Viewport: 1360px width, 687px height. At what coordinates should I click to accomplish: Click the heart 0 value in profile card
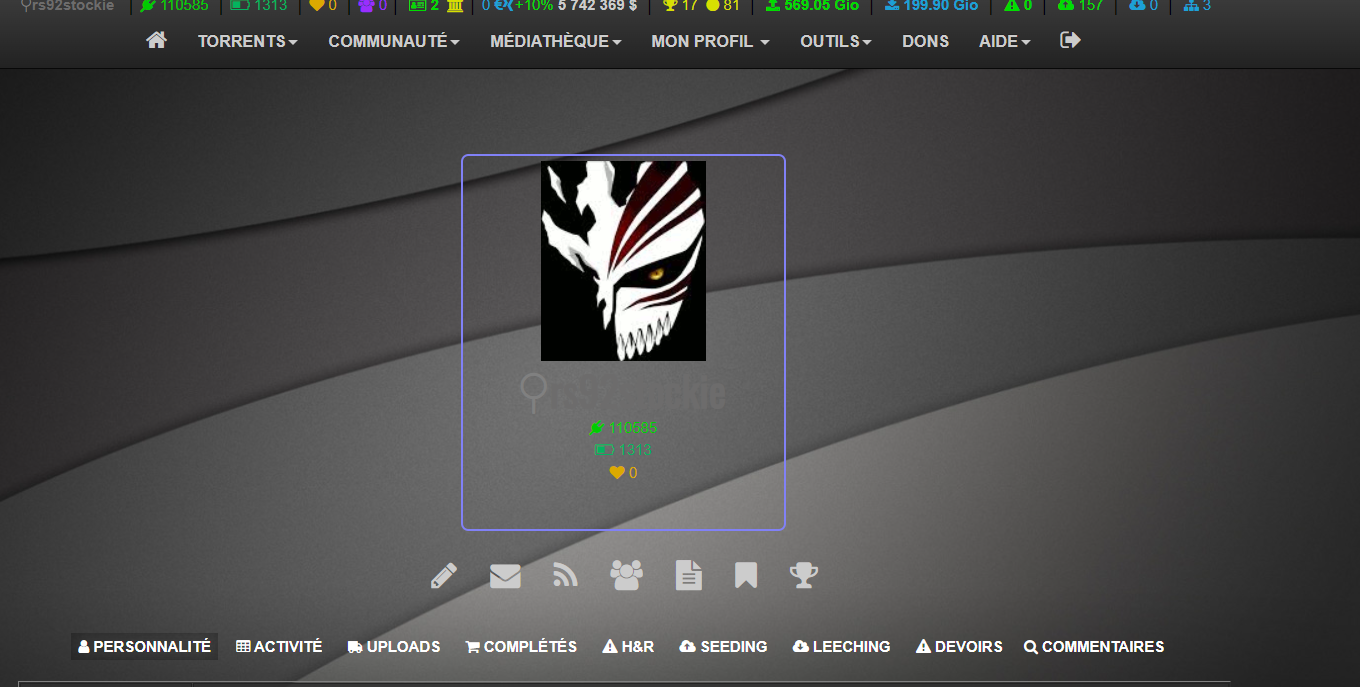click(623, 473)
